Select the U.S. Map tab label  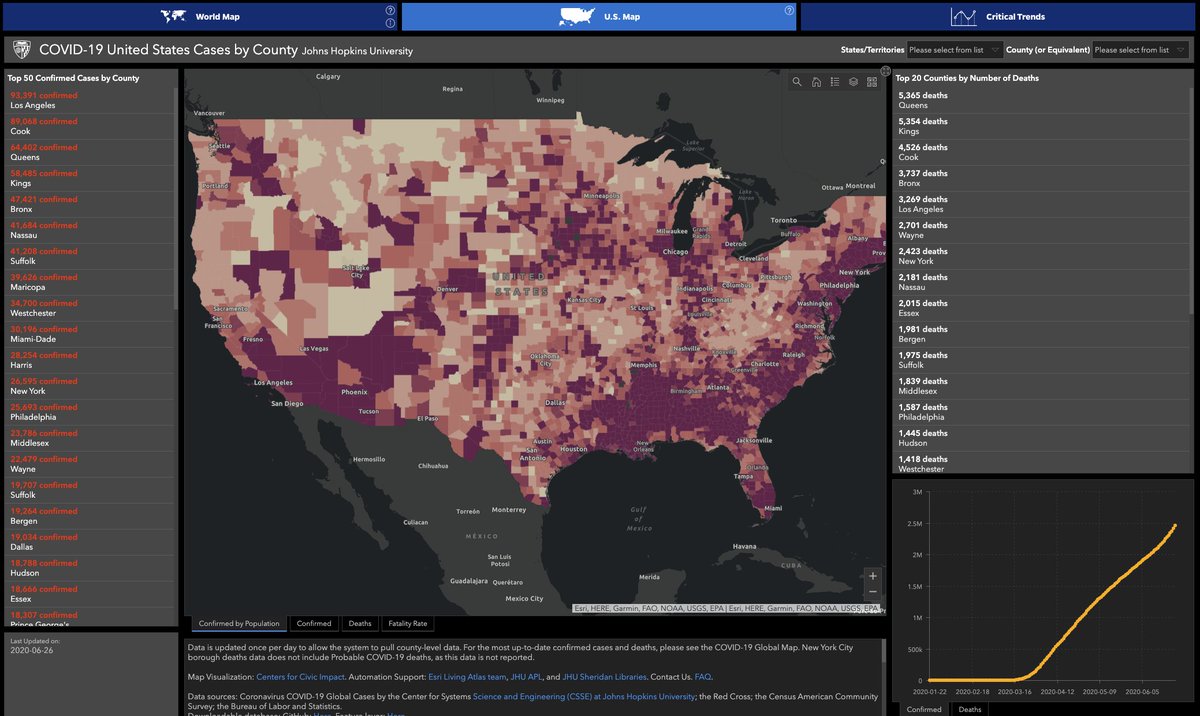(x=622, y=17)
